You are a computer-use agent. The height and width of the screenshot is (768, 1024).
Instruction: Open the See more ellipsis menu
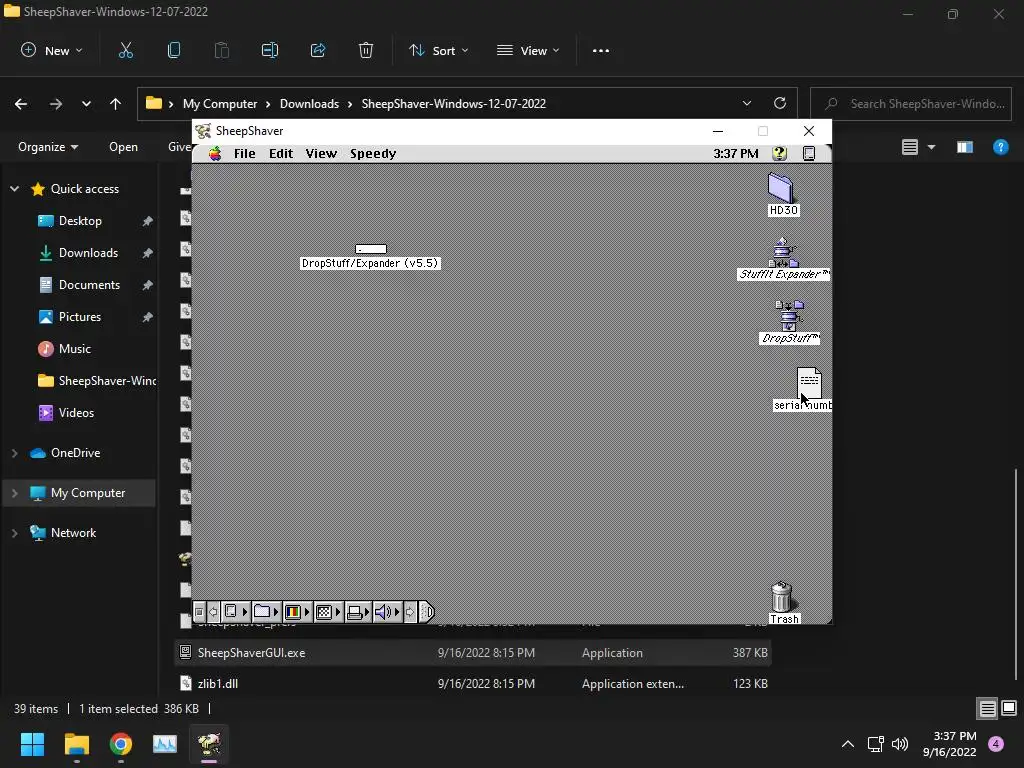tap(601, 50)
